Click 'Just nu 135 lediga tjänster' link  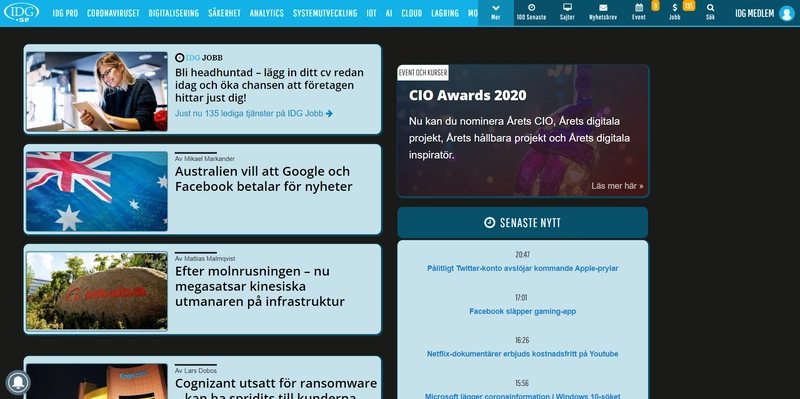(254, 113)
